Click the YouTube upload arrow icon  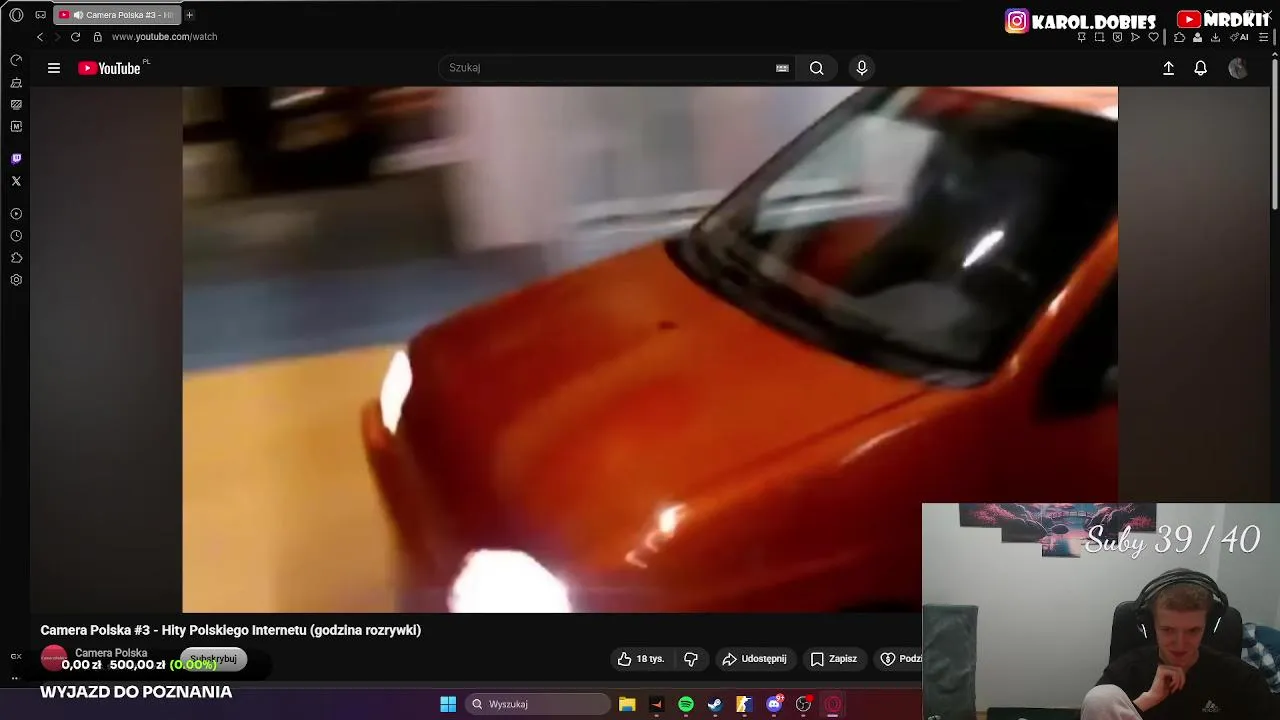[x=1168, y=68]
